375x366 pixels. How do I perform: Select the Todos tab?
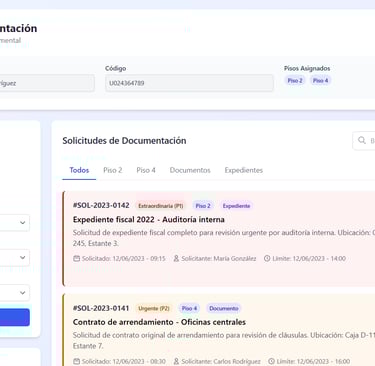(x=79, y=170)
